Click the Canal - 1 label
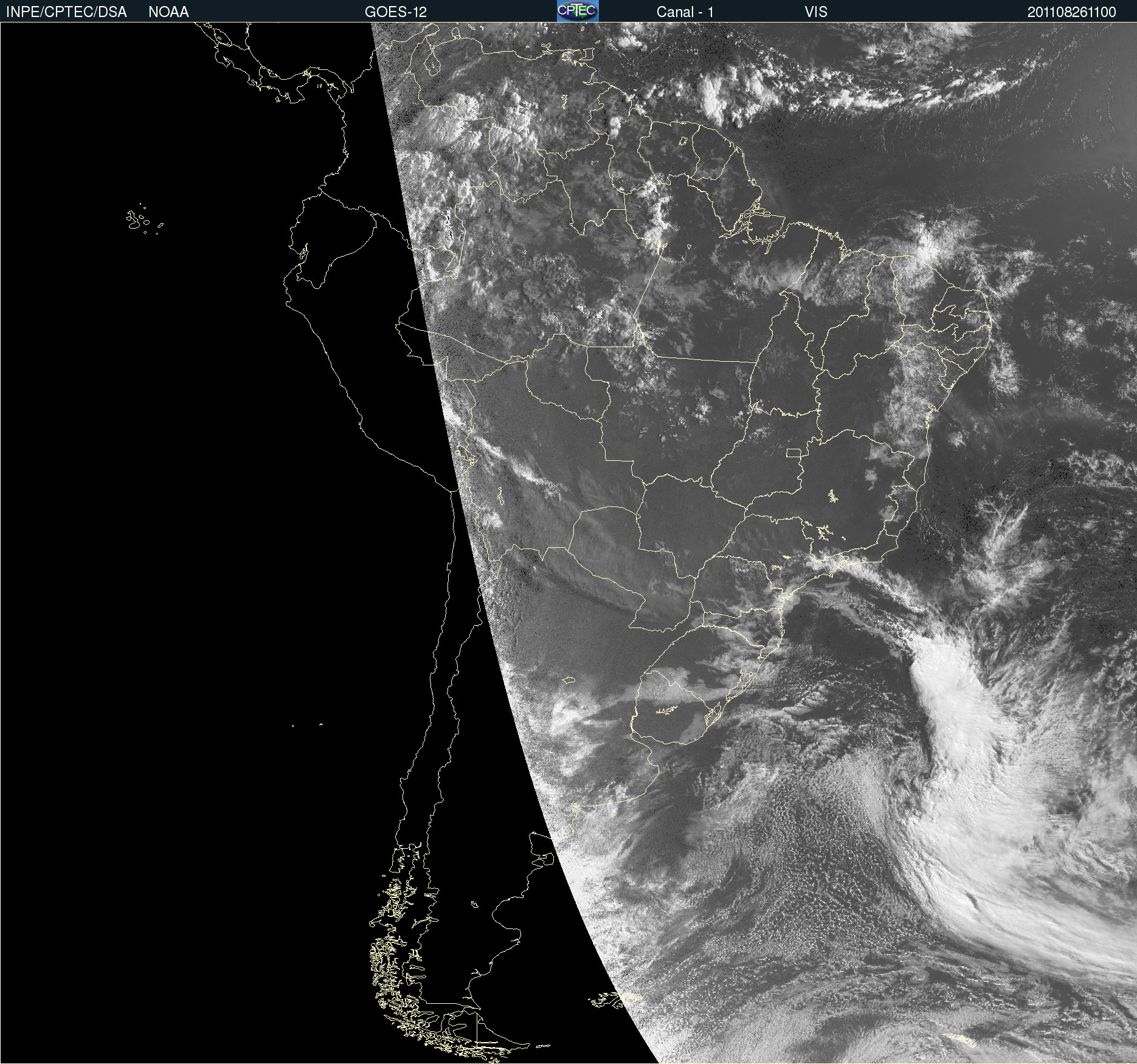Image resolution: width=1137 pixels, height=1064 pixels. [x=685, y=12]
